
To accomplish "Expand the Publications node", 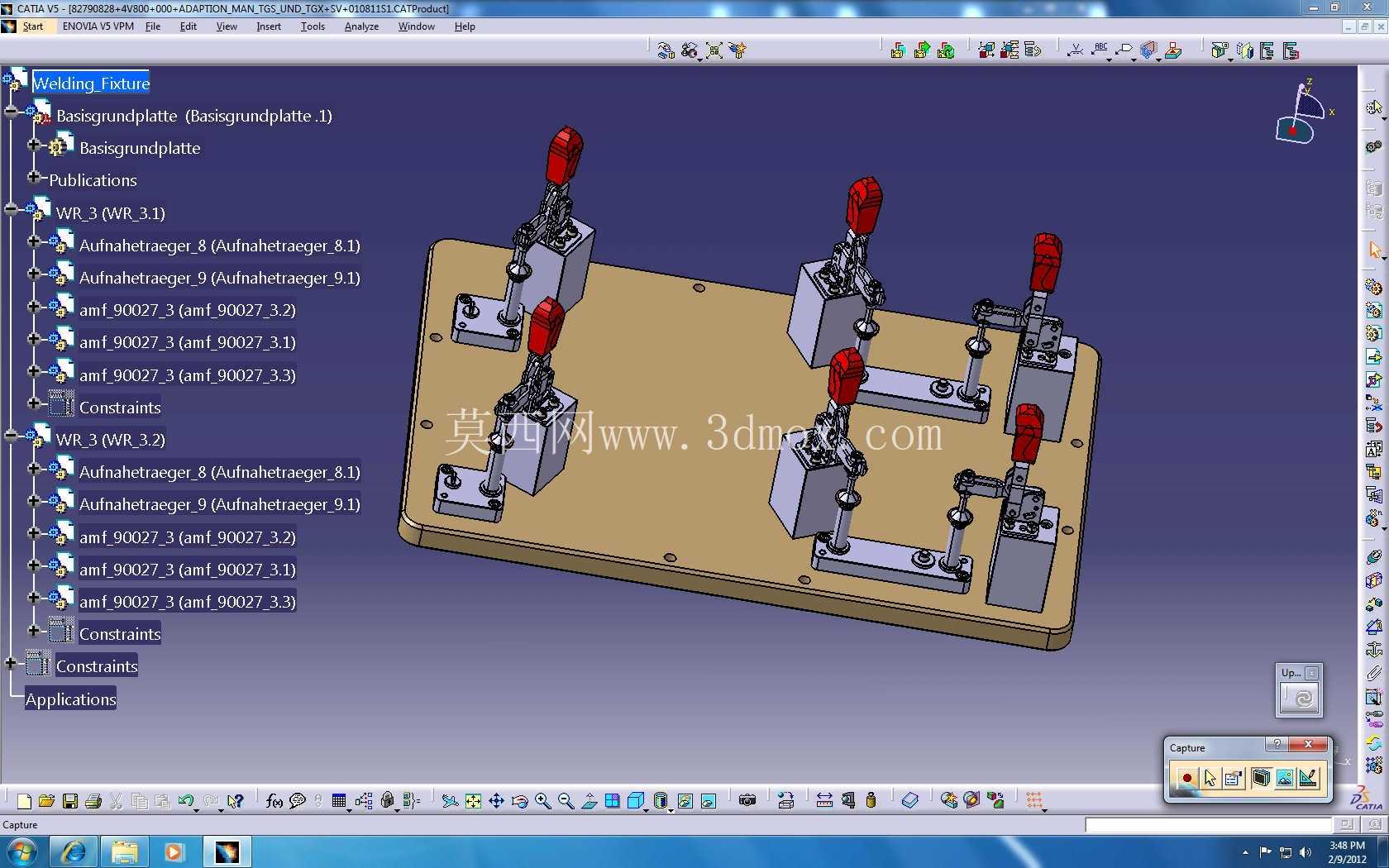I will 34,176.
